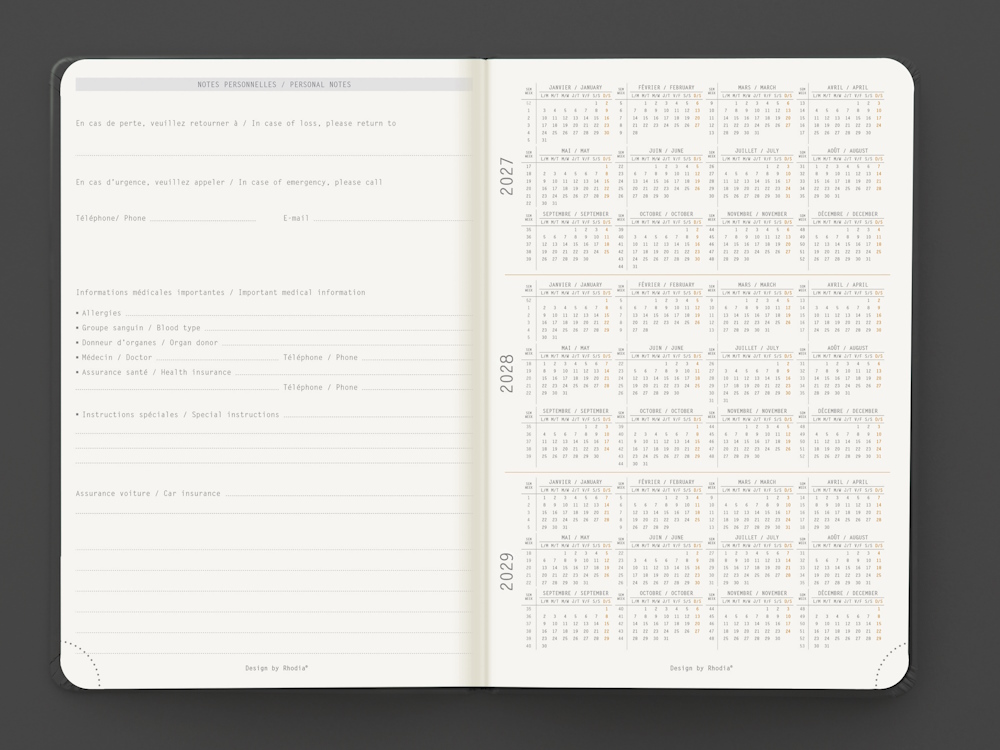Viewport: 1000px width, 750px height.
Task: Click 2027 "JUIN / JUNE" month header
Action: click(666, 151)
